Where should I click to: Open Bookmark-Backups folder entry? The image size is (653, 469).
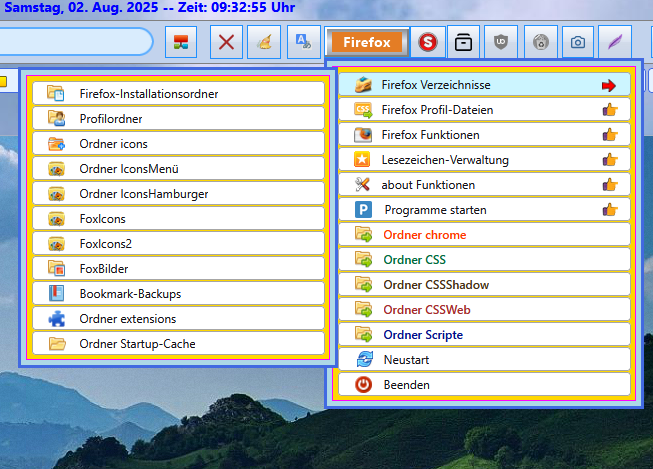point(178,294)
